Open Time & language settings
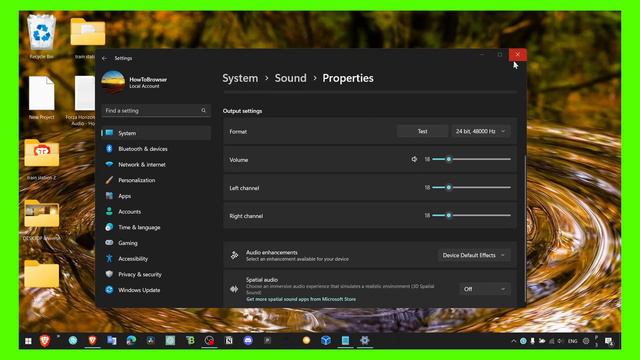The width and height of the screenshot is (640, 360). pyautogui.click(x=156, y=227)
